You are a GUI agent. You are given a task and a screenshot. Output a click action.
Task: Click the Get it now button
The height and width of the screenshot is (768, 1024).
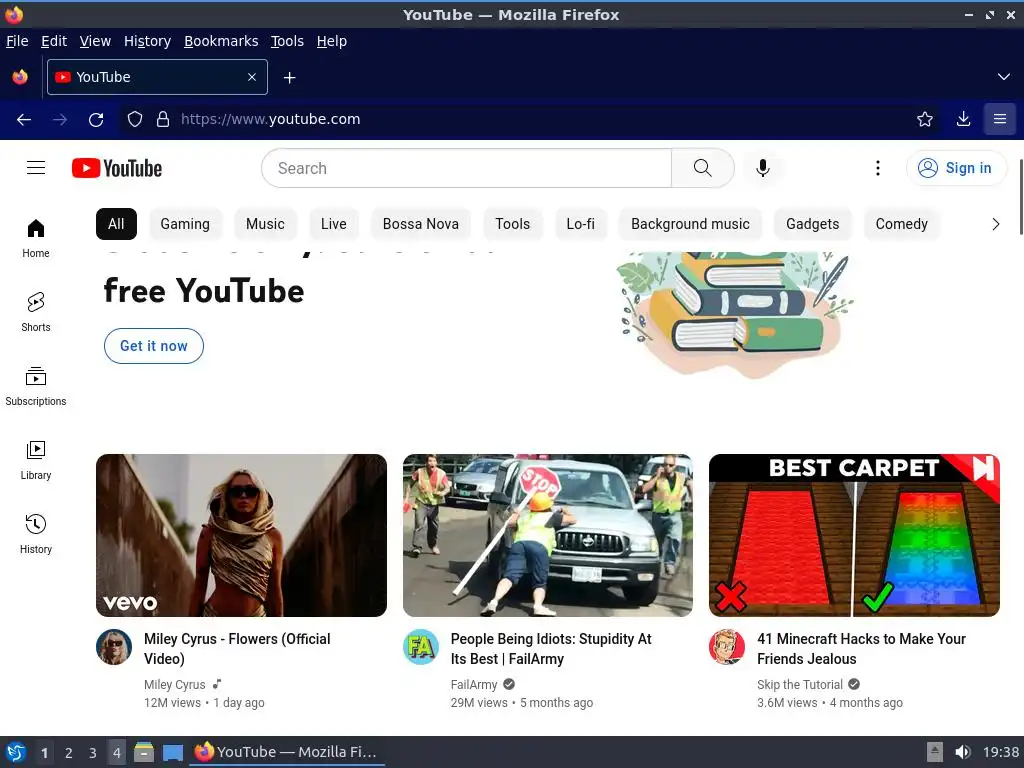click(x=153, y=346)
